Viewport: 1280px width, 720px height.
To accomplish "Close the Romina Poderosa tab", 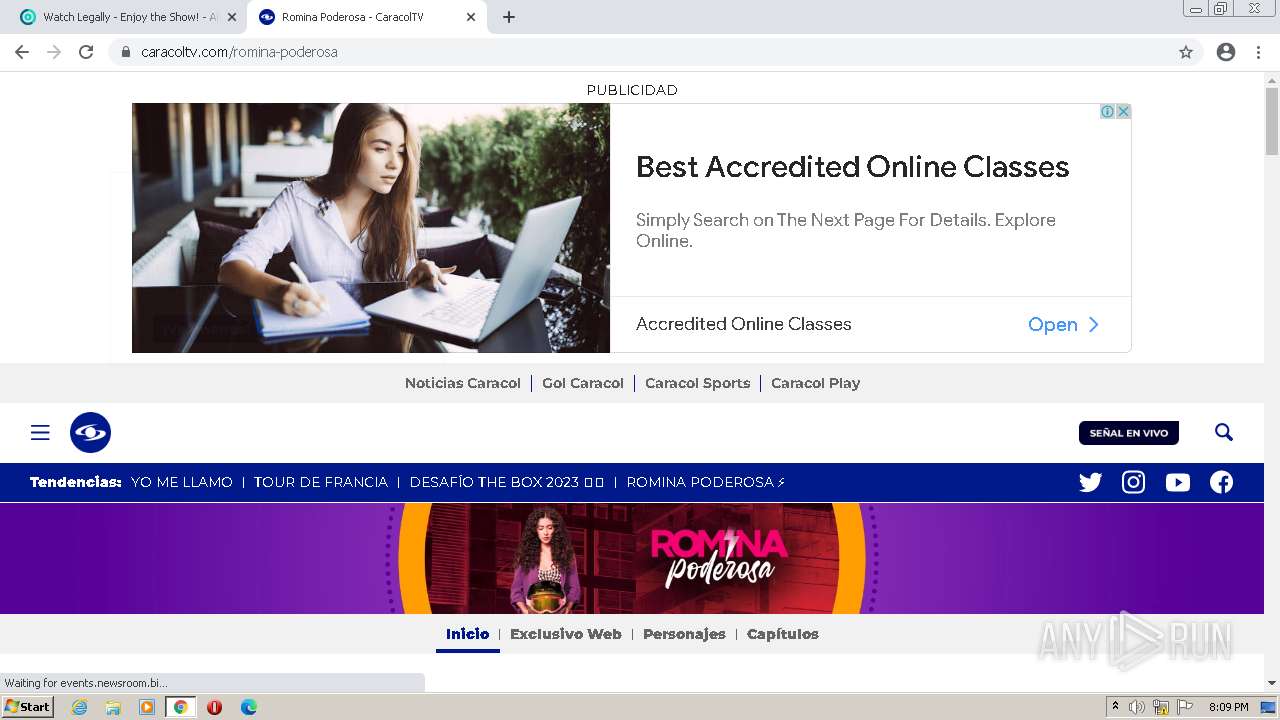I will (x=471, y=17).
